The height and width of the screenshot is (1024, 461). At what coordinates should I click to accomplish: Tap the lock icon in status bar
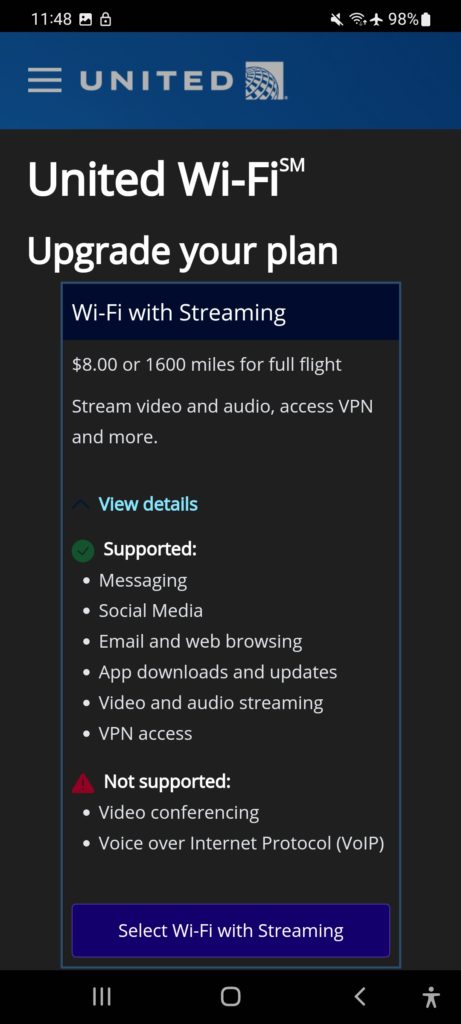pyautogui.click(x=105, y=20)
